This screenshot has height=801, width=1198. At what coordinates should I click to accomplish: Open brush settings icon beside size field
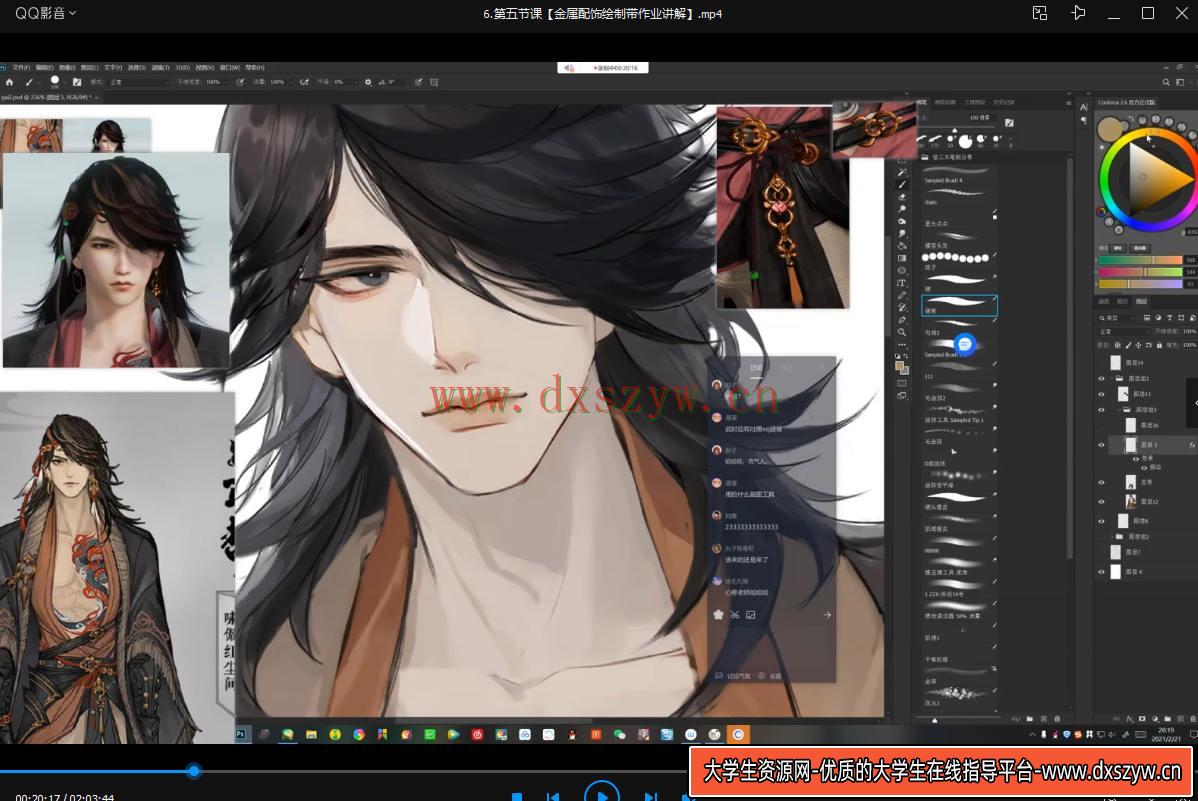coord(1009,122)
